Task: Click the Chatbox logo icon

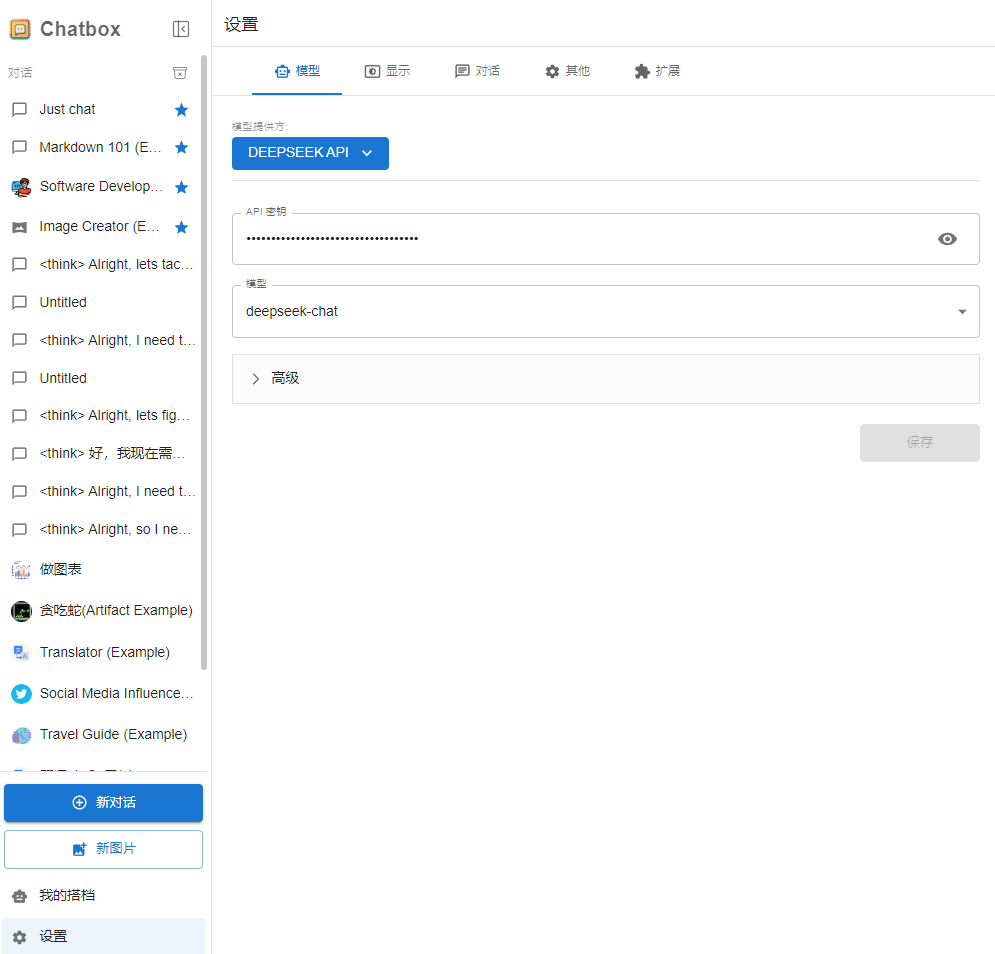Action: coord(20,29)
